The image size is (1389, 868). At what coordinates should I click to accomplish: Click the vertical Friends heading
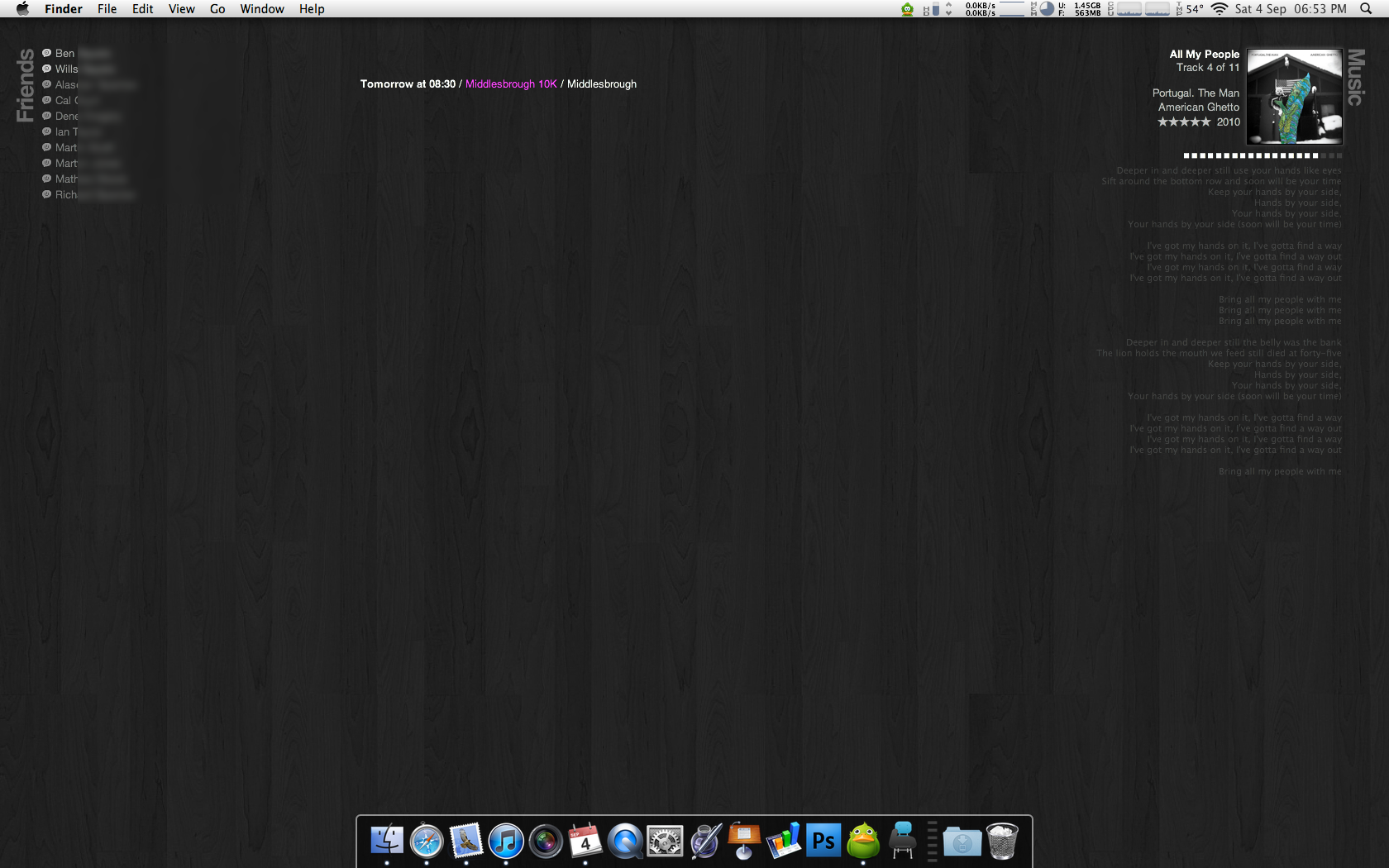coord(26,85)
